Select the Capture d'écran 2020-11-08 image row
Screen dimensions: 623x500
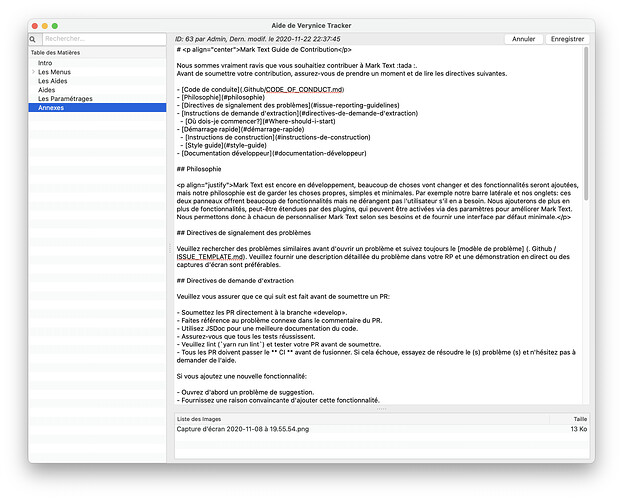381,429
